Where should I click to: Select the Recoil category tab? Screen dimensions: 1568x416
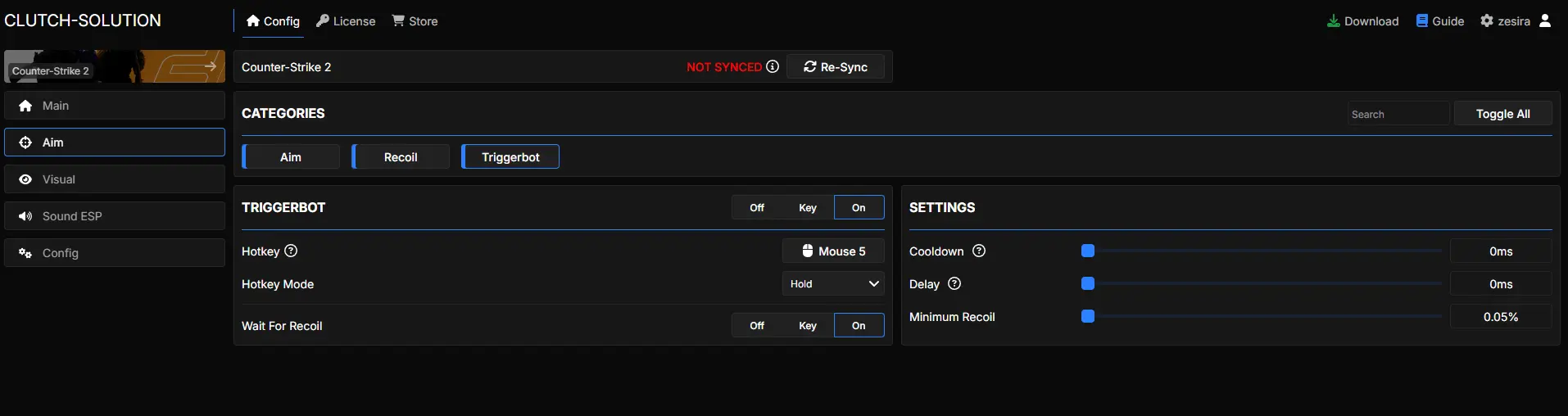(401, 157)
